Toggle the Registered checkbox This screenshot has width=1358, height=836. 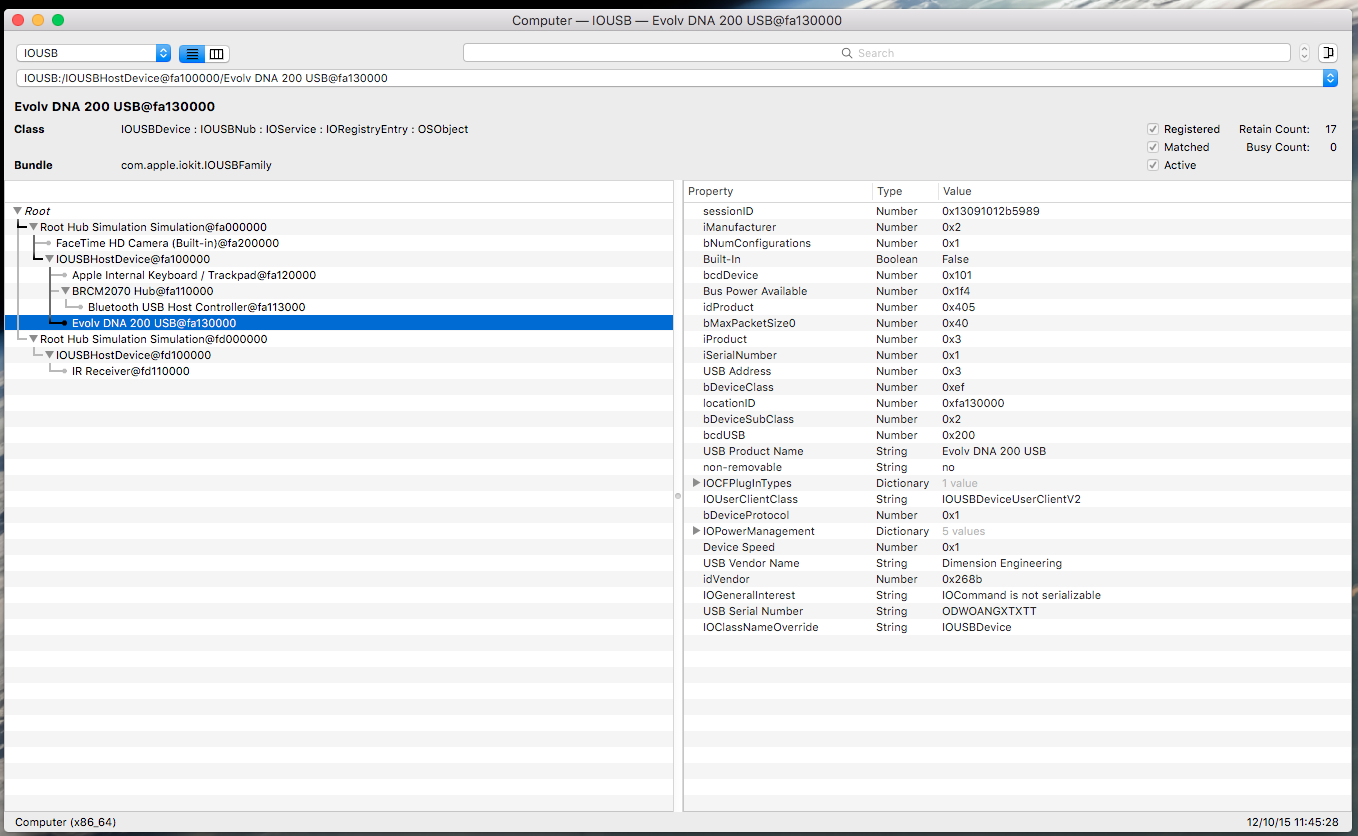(1153, 129)
